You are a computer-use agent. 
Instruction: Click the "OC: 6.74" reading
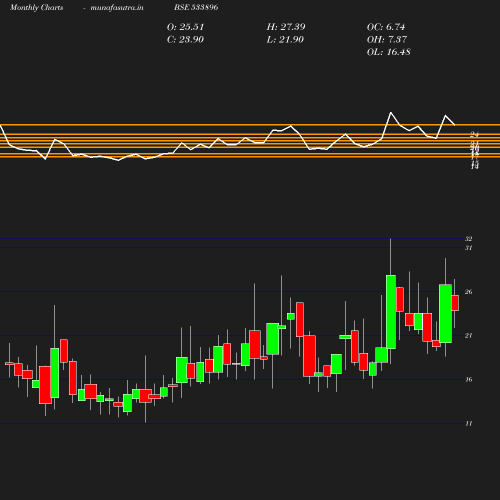(x=386, y=27)
